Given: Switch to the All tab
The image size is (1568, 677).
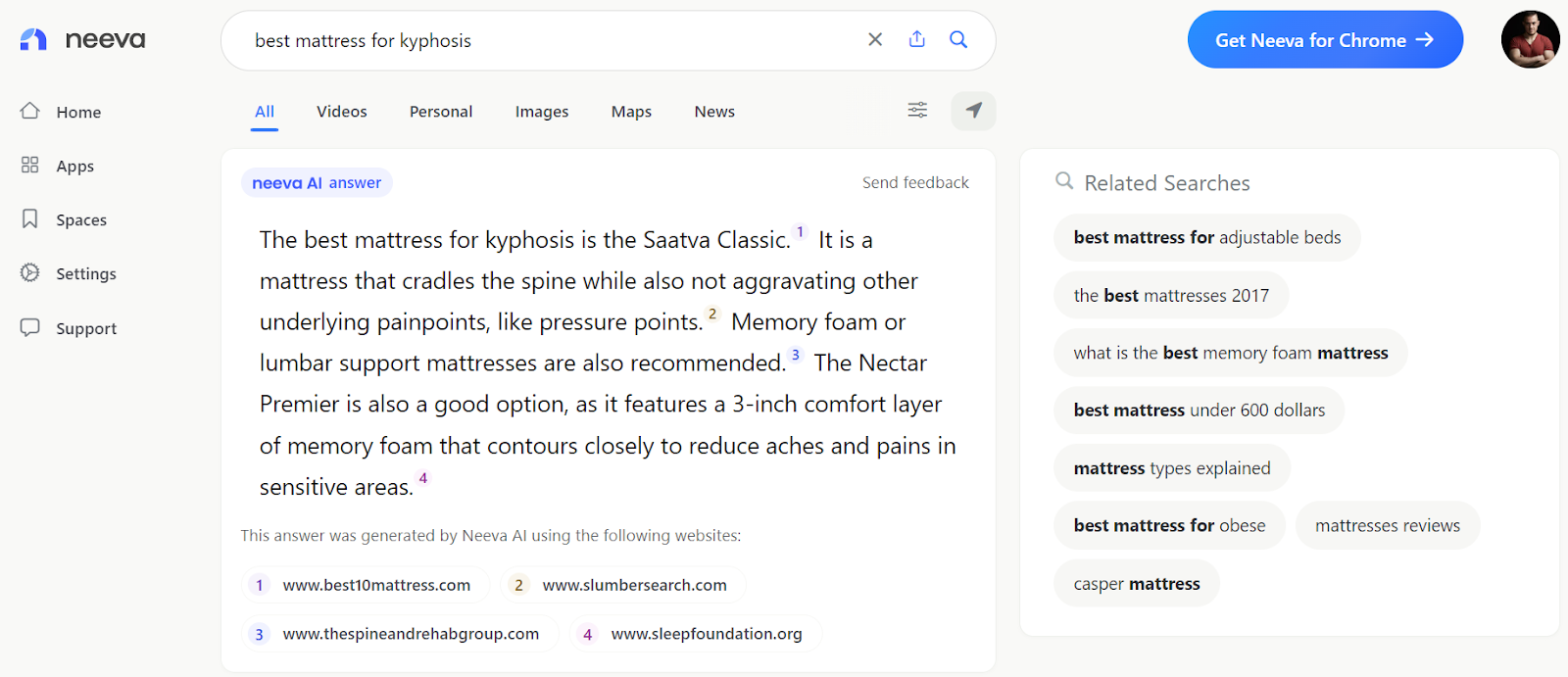Looking at the screenshot, I should (x=265, y=112).
